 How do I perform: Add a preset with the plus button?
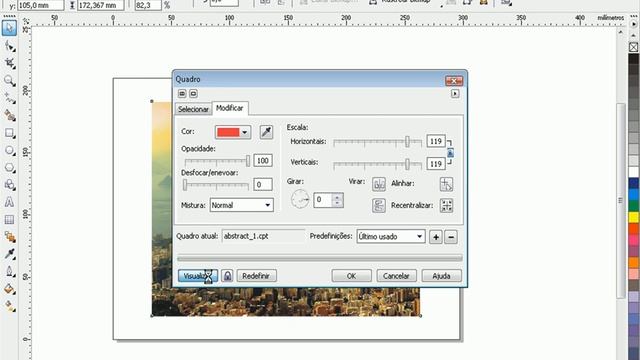436,237
